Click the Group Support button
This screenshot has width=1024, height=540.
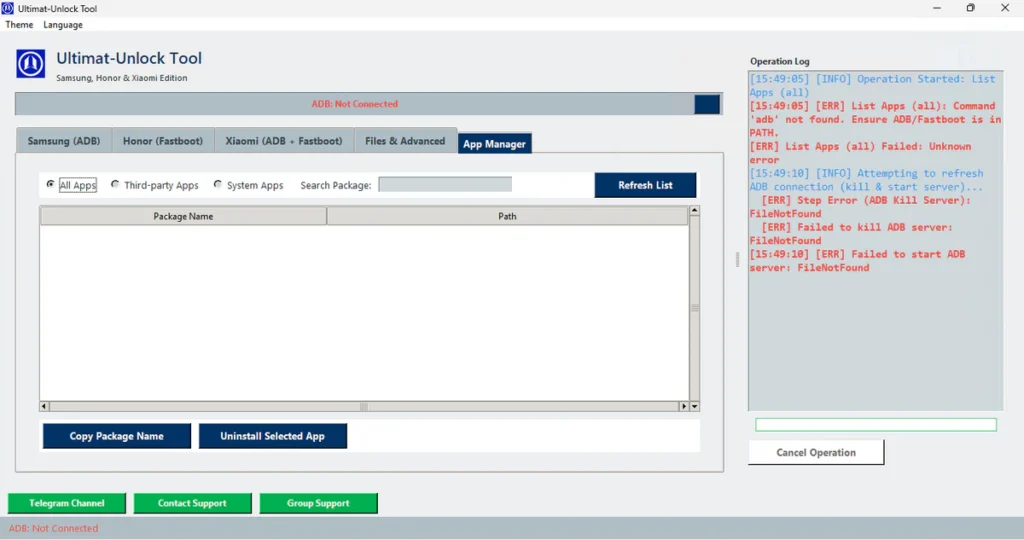pos(318,503)
